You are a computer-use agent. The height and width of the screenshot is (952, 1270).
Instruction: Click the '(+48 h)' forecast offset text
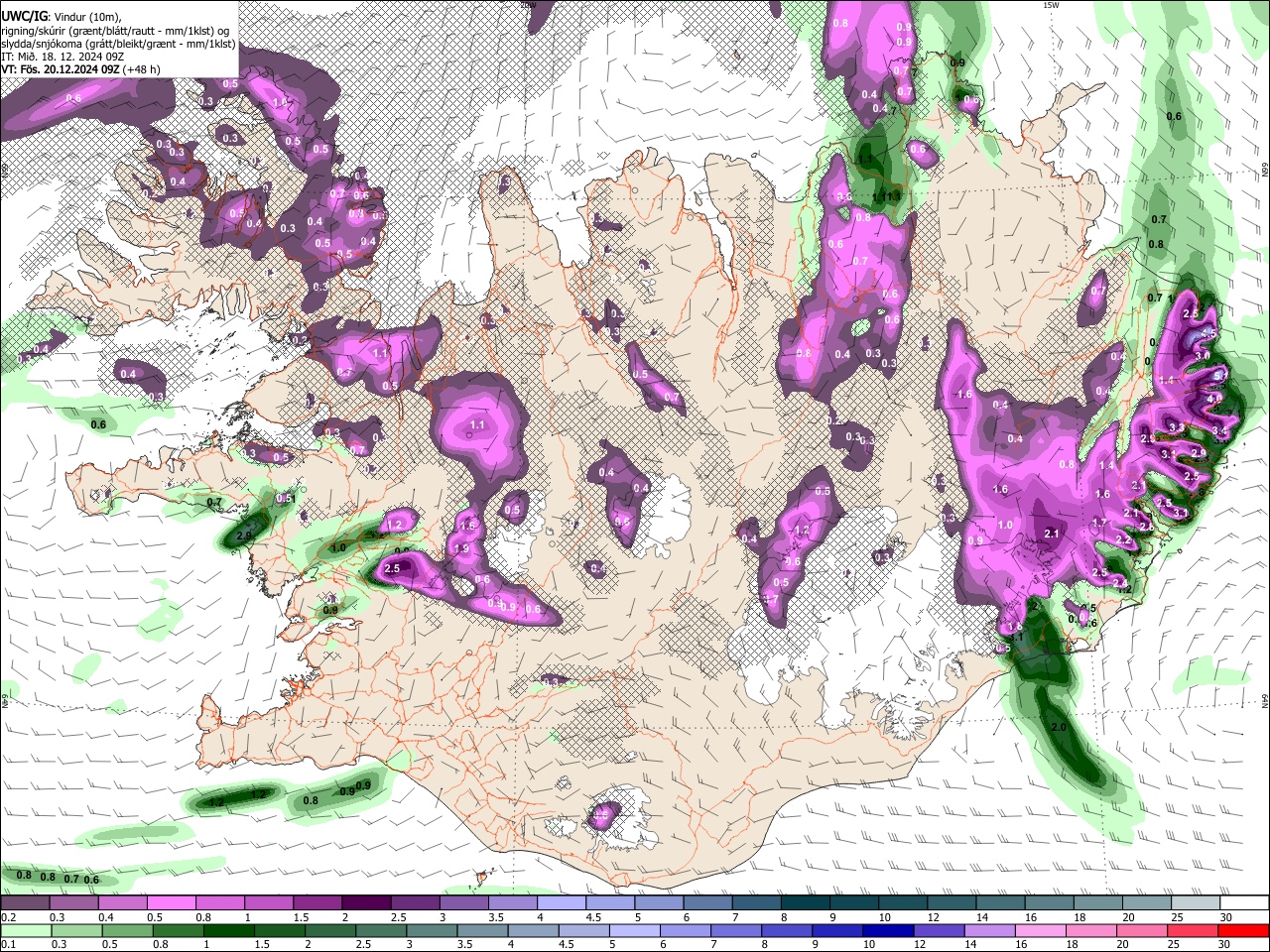coord(143,69)
